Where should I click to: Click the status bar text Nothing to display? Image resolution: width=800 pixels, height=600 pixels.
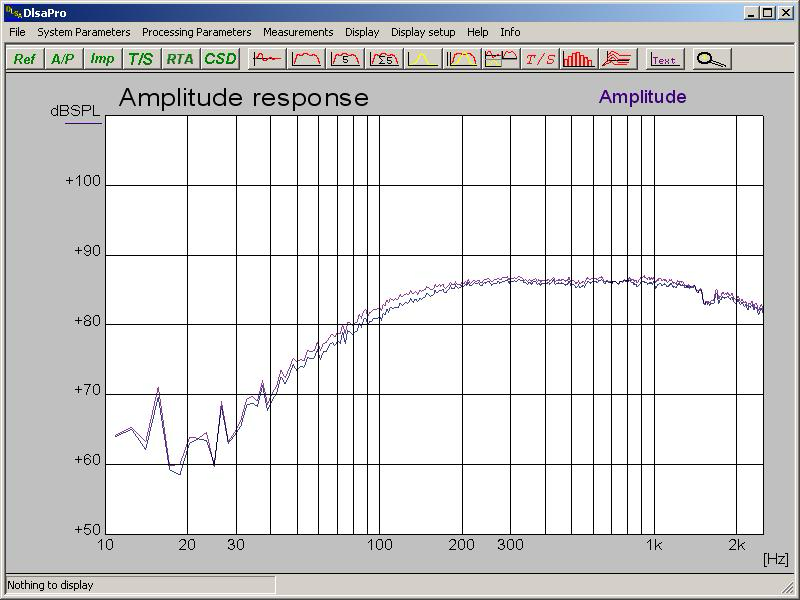50,585
